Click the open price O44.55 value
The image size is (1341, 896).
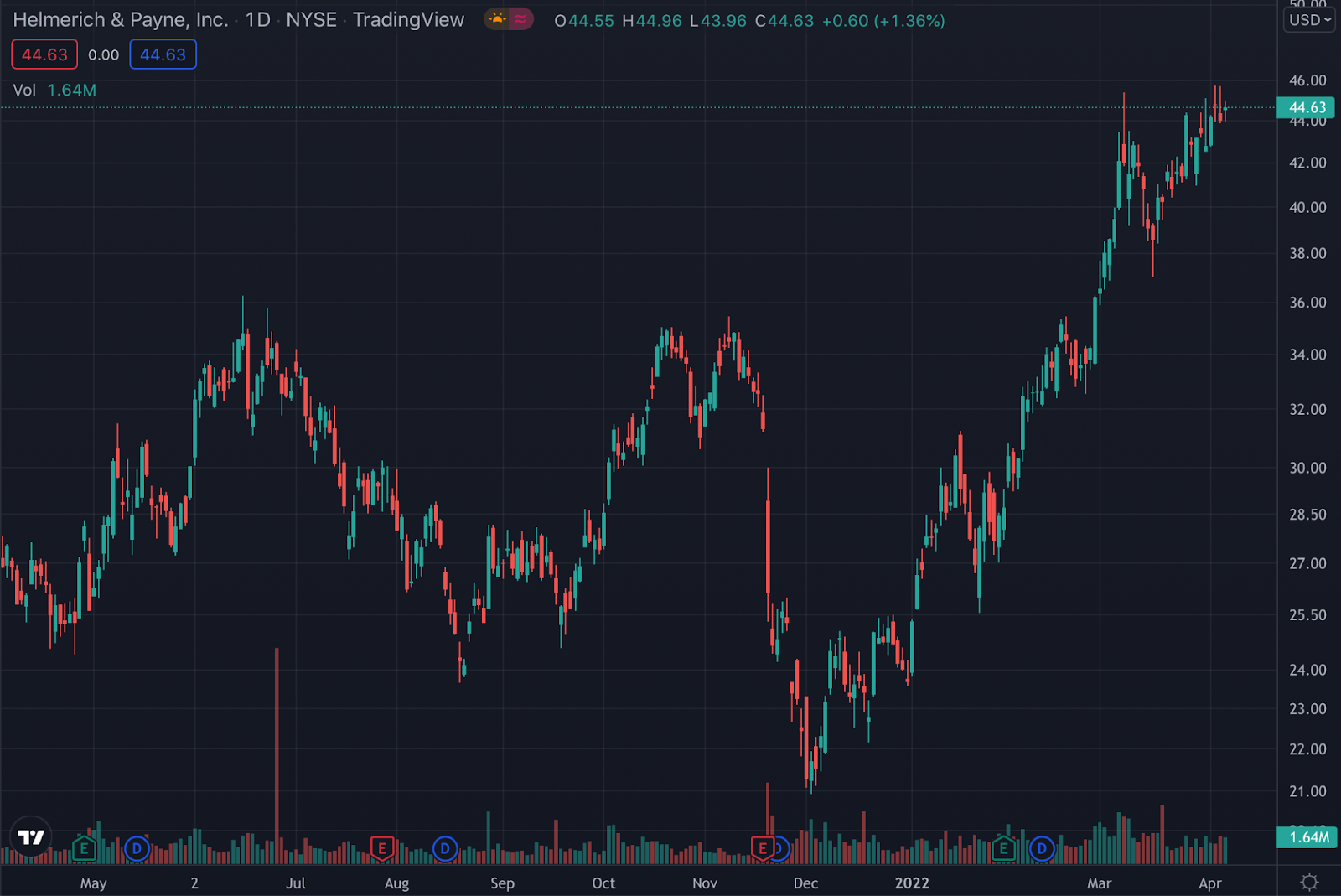[584, 20]
